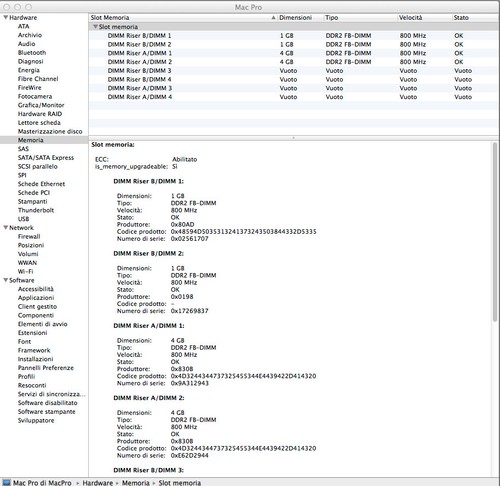Open Software disabilitato entry
This screenshot has width=500, height=486.
click(48, 403)
